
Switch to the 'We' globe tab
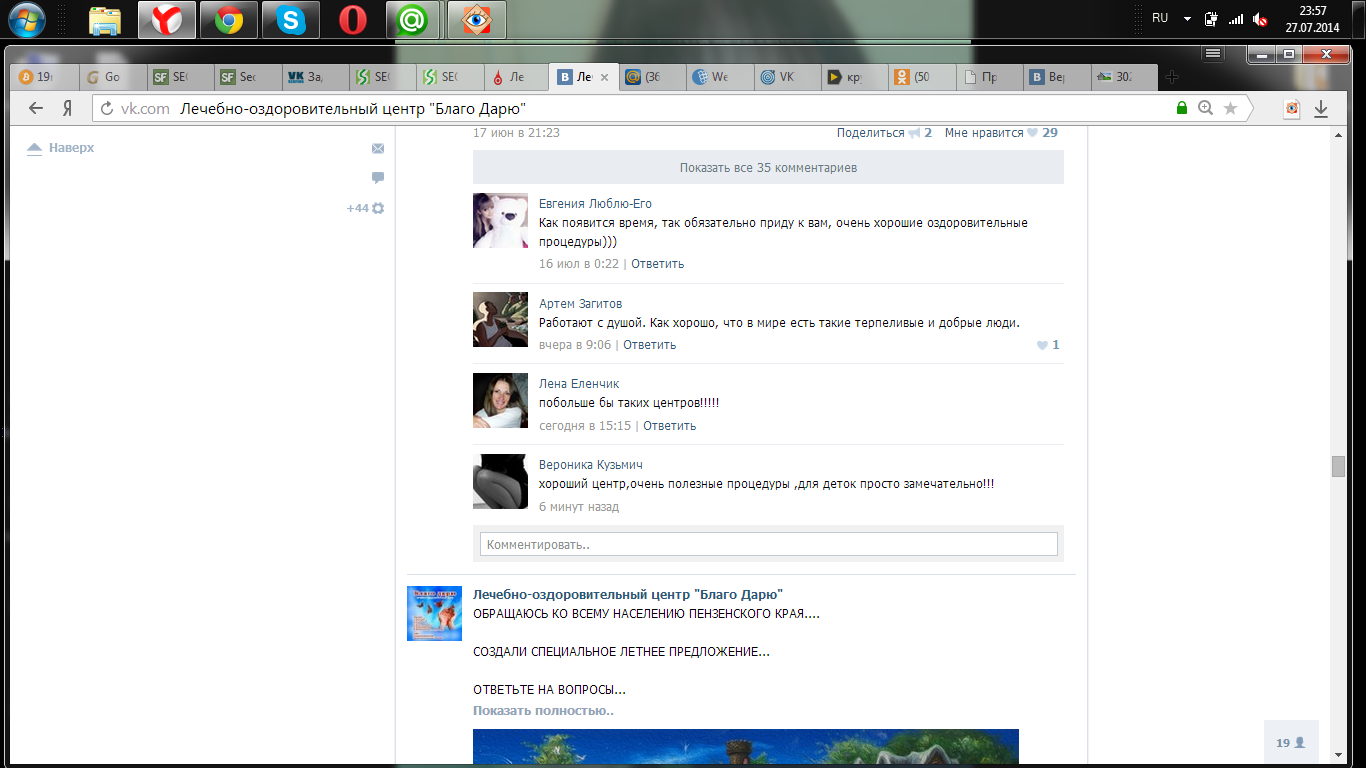coord(719,77)
